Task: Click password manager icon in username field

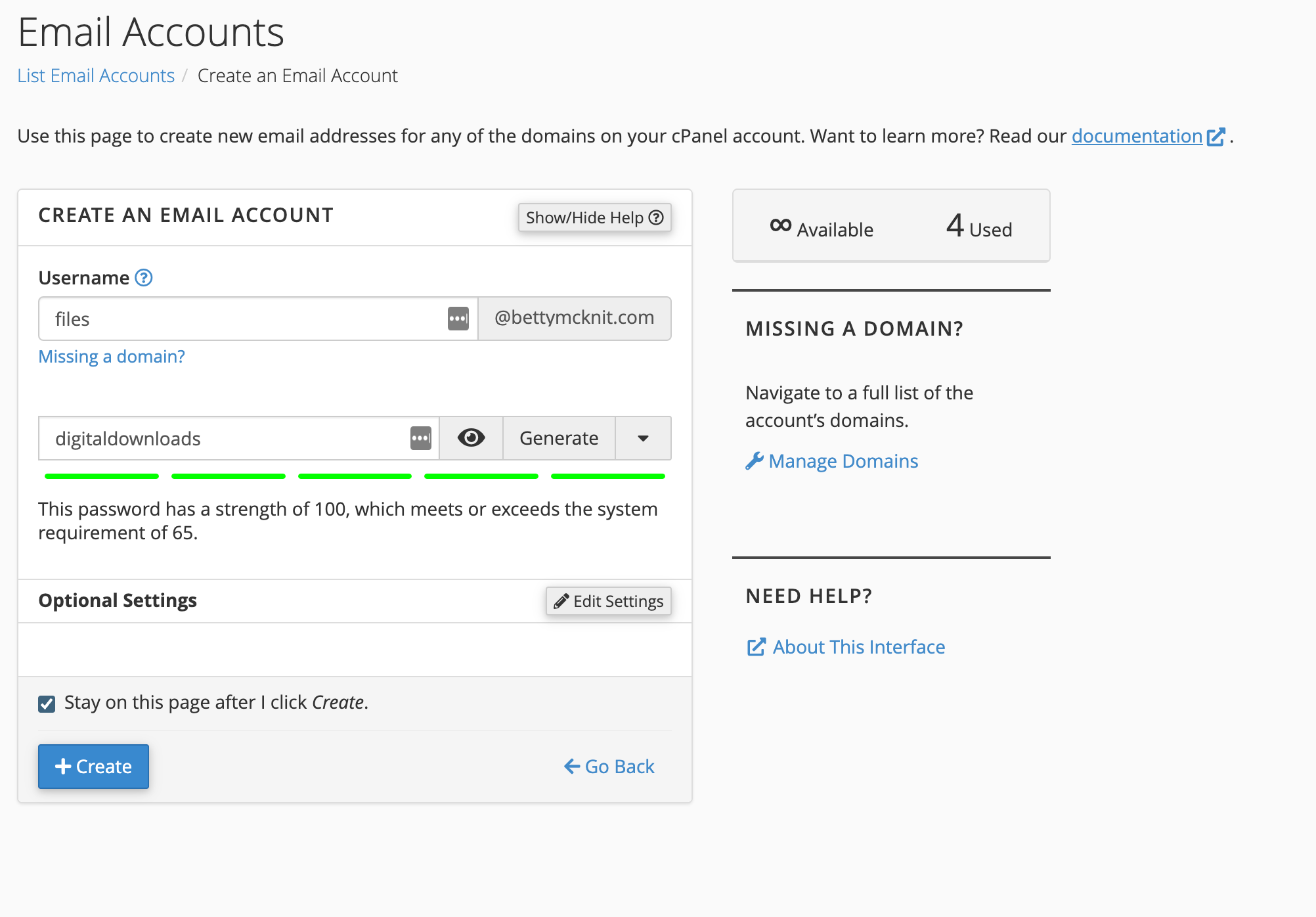Action: coord(458,319)
